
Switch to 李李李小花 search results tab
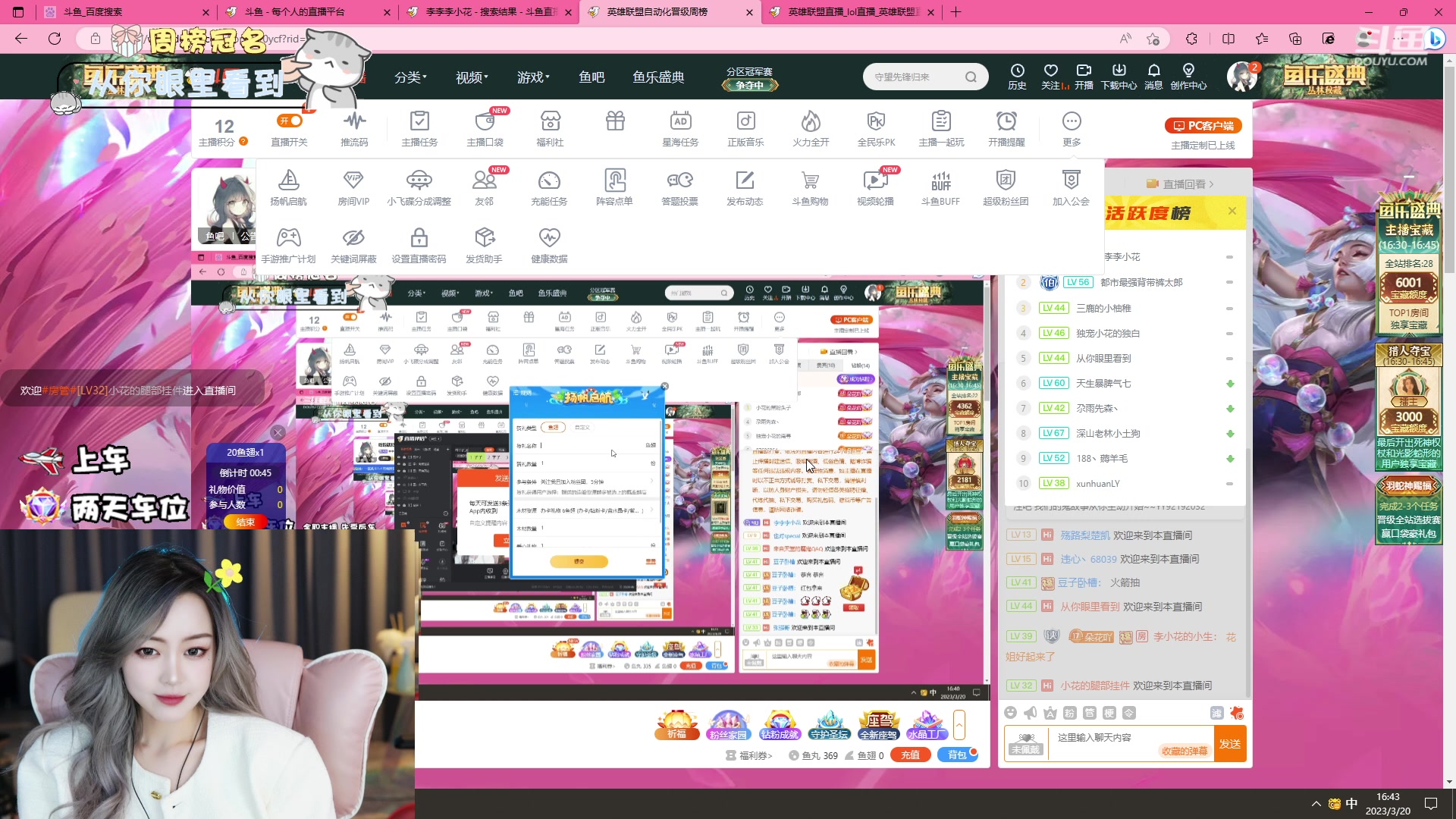[488, 12]
